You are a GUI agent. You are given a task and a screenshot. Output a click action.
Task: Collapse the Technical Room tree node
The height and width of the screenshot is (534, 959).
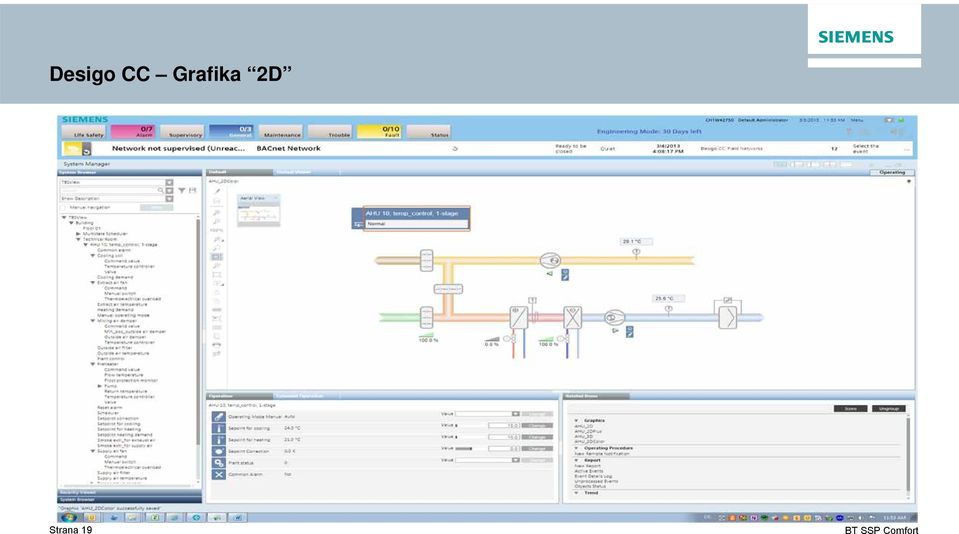click(x=78, y=239)
